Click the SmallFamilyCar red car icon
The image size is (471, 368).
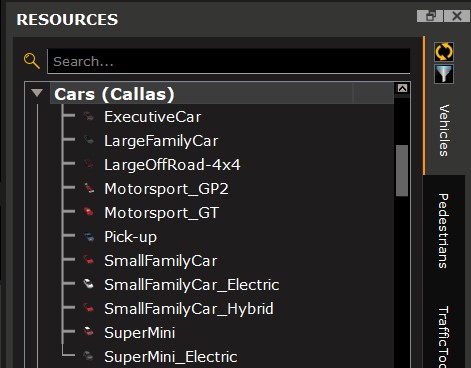pyautogui.click(x=89, y=260)
